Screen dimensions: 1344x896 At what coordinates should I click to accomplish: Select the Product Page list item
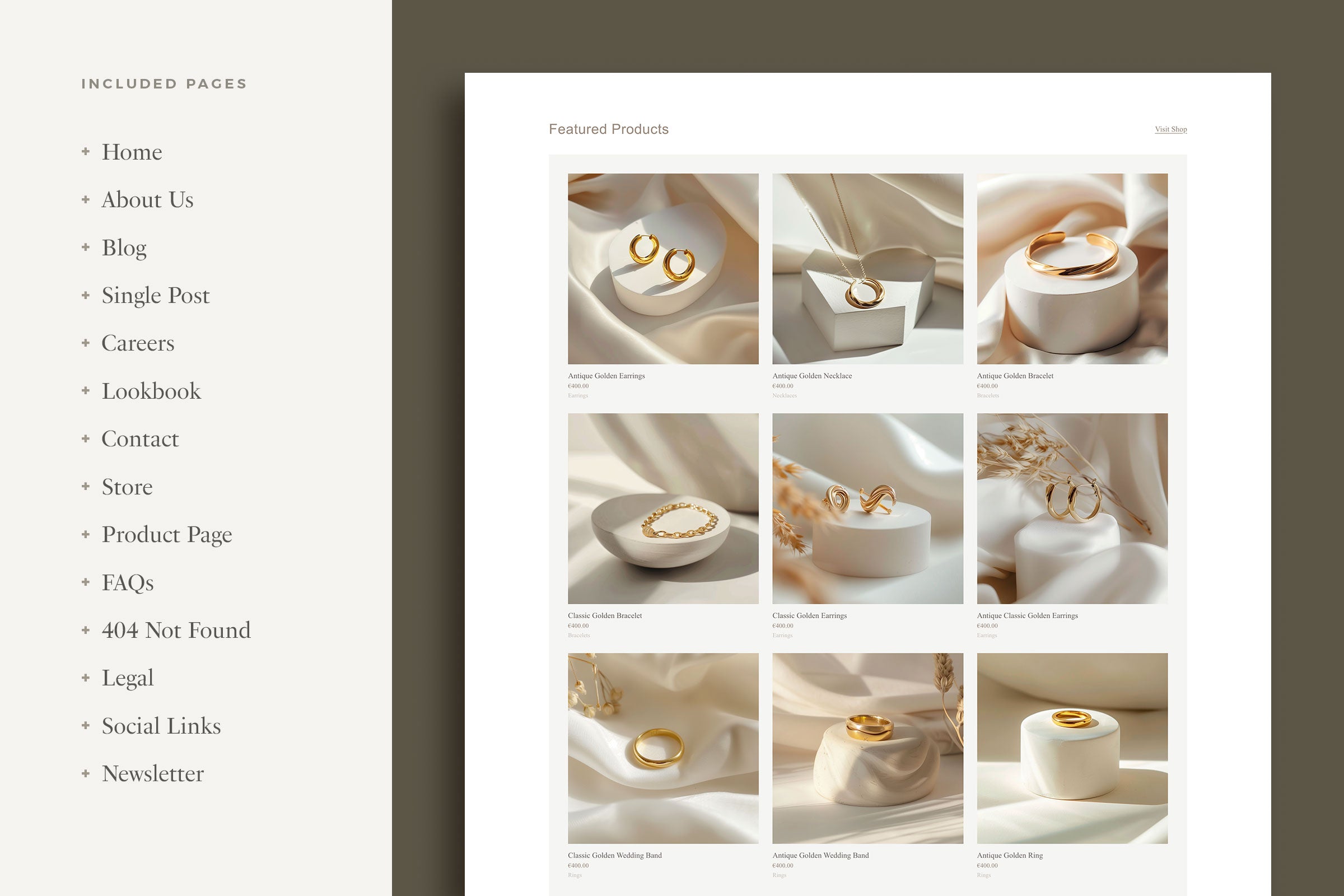(167, 534)
